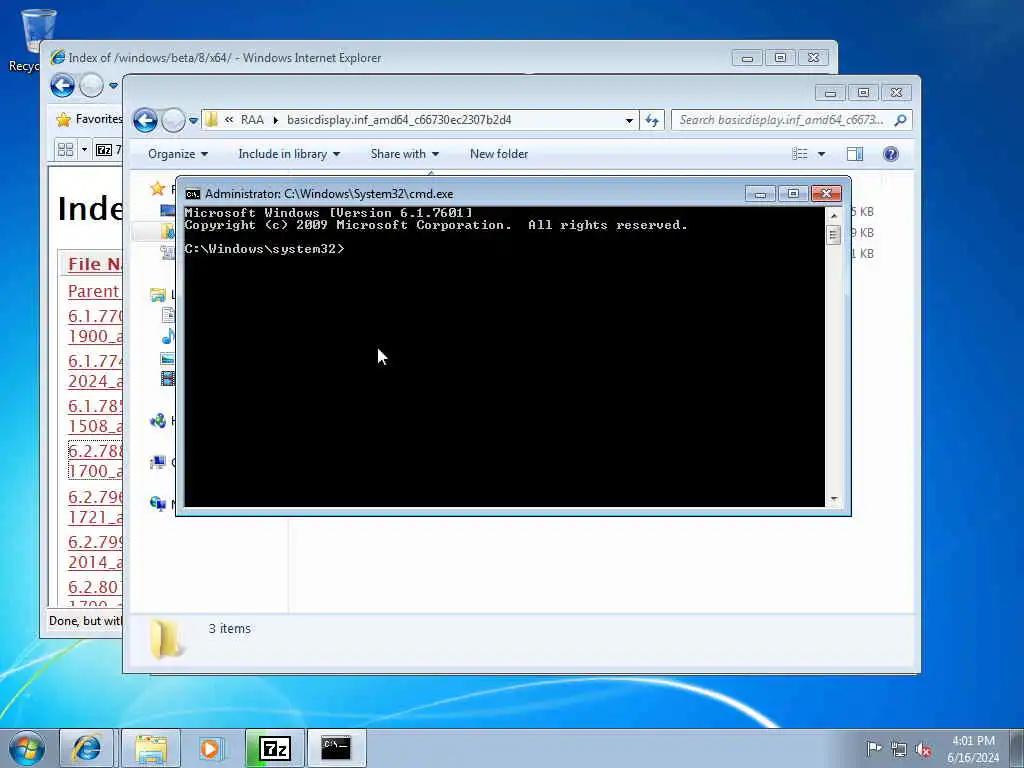Image resolution: width=1024 pixels, height=768 pixels.
Task: Open Explorer help with the question-mark icon
Action: tap(891, 154)
